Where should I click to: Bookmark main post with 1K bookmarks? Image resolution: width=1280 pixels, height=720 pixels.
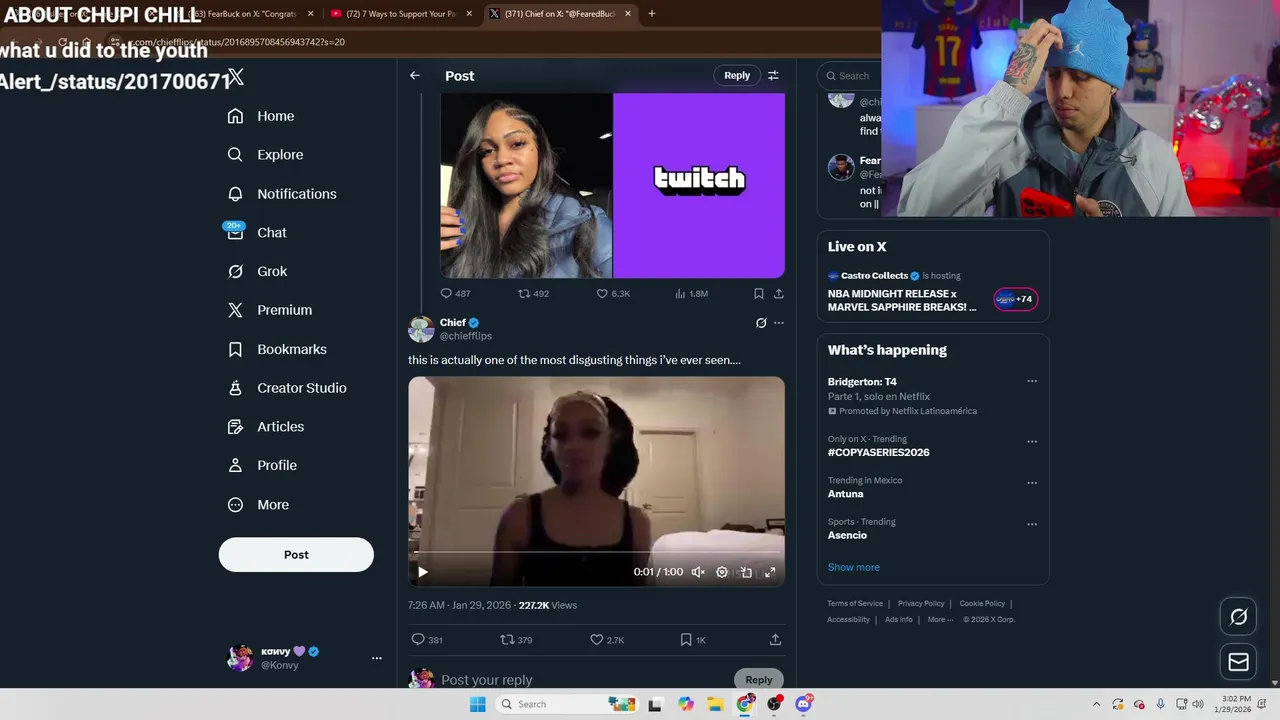(x=693, y=640)
